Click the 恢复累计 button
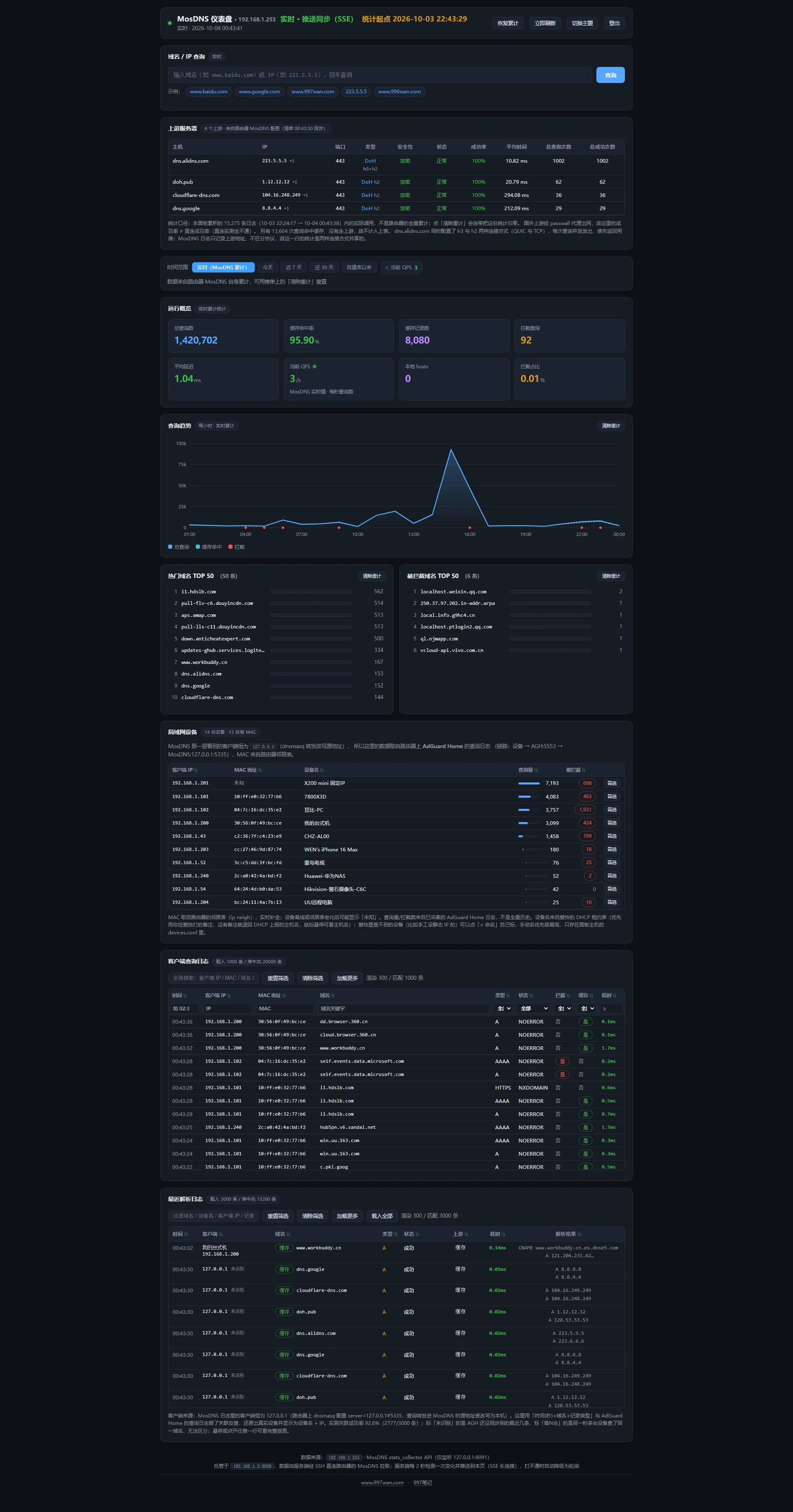The image size is (793, 1512). point(508,24)
